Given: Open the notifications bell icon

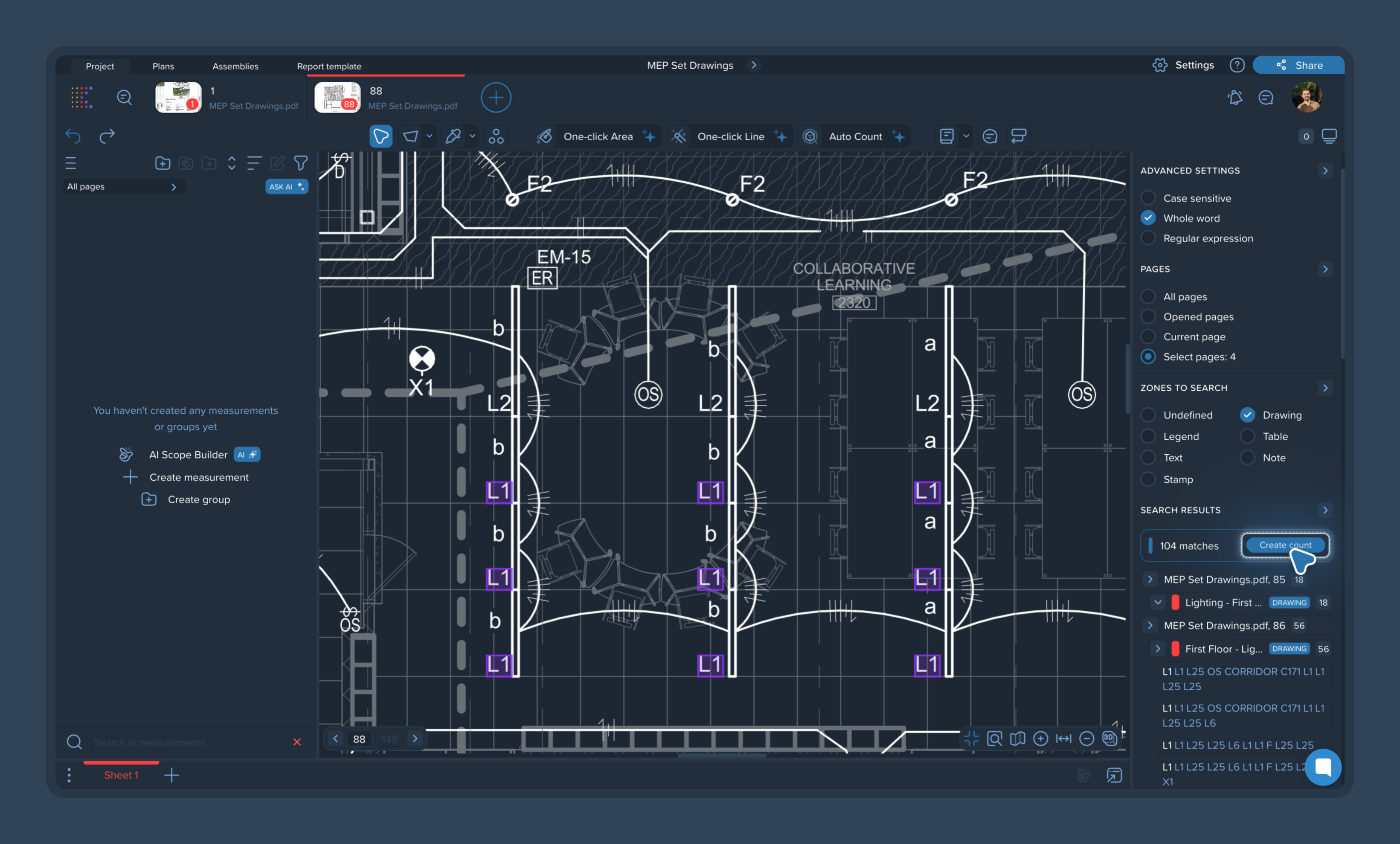Looking at the screenshot, I should click(1234, 98).
